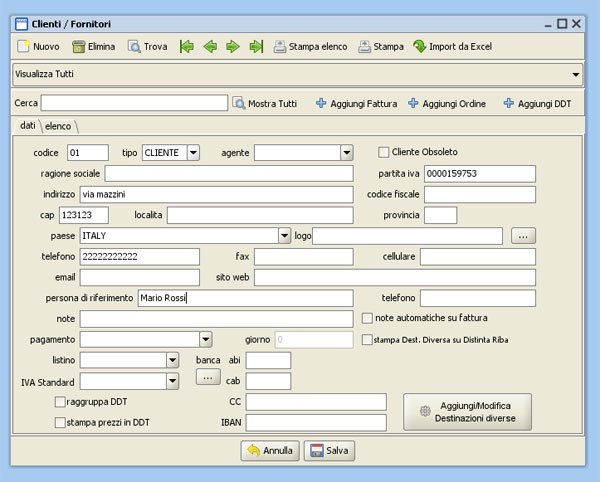Switch to the elenco tab

pyautogui.click(x=59, y=126)
